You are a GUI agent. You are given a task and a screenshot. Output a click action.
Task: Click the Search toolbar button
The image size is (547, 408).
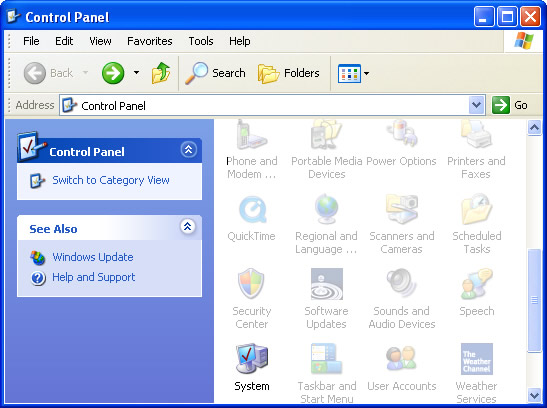(x=215, y=73)
